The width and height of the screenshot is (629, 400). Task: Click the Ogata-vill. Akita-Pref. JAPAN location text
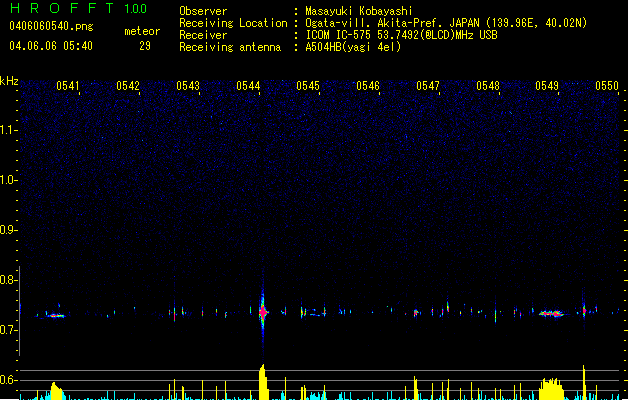446,23
